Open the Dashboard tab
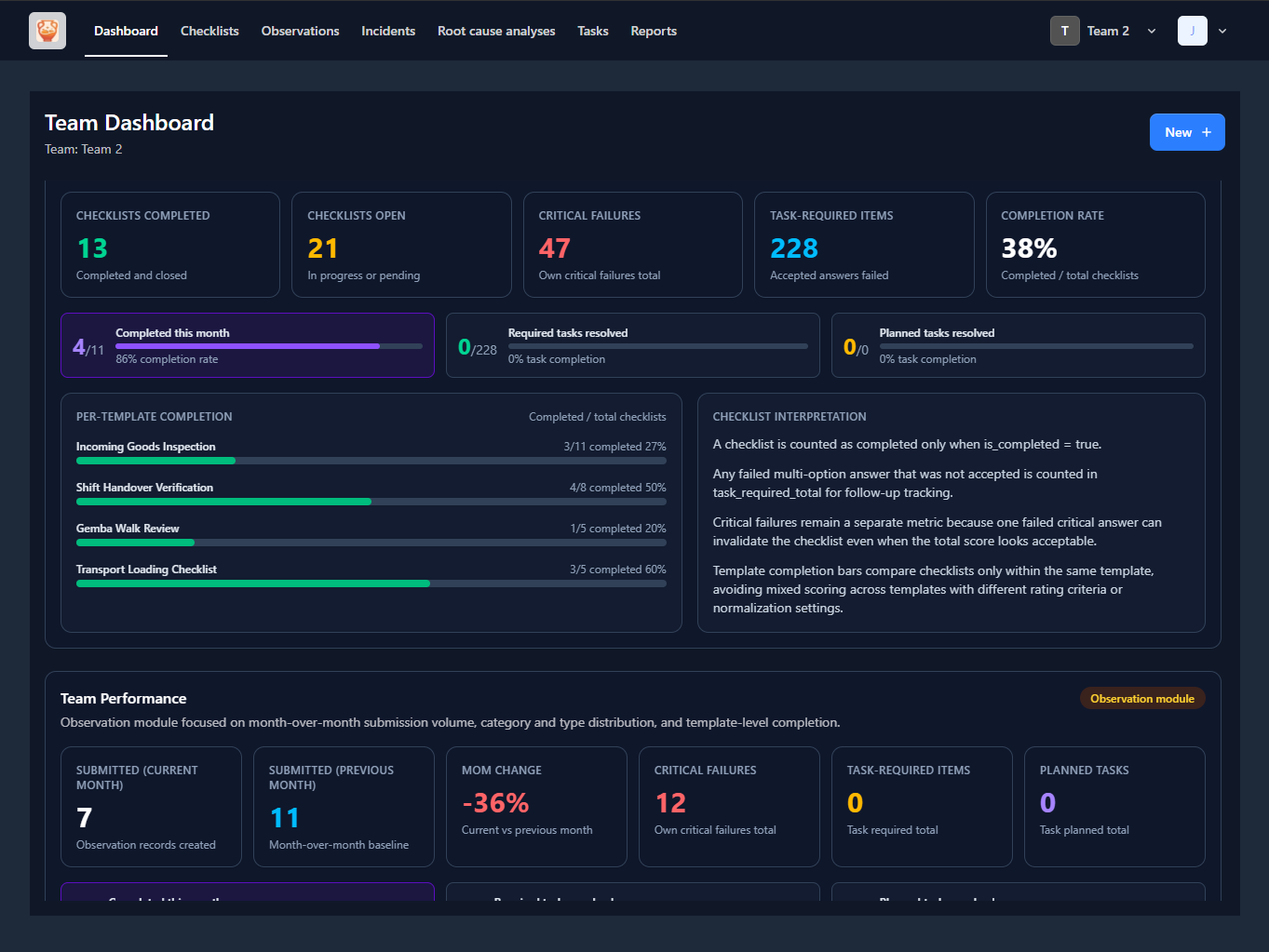This screenshot has width=1269, height=952. click(126, 31)
